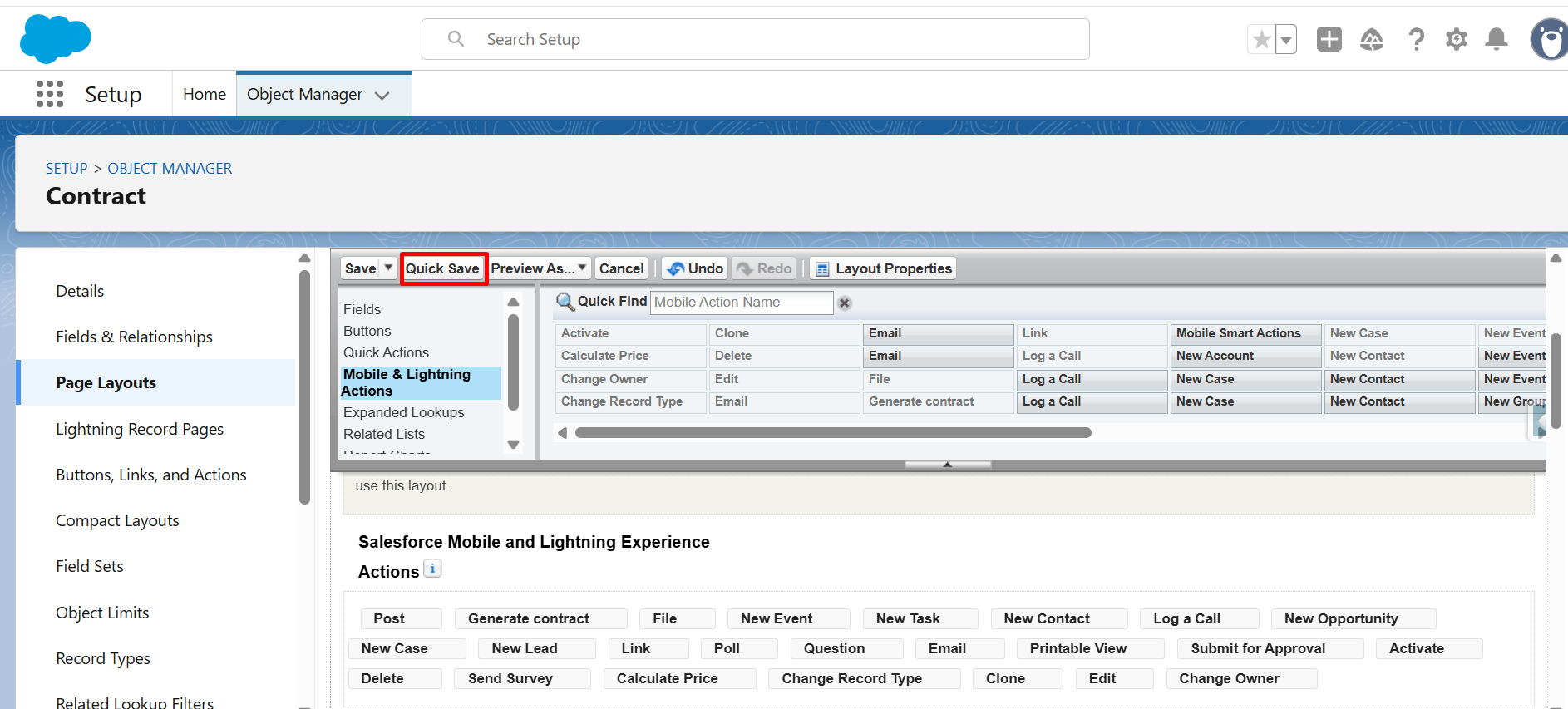Click the Actions info icon

tap(432, 569)
